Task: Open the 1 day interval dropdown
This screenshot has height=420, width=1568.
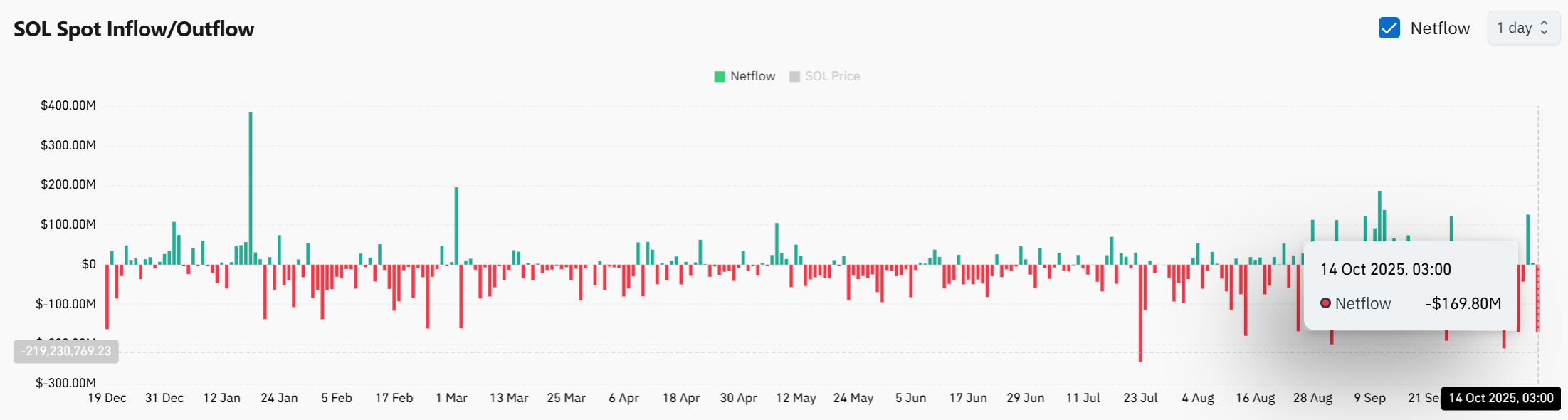Action: [1522, 28]
